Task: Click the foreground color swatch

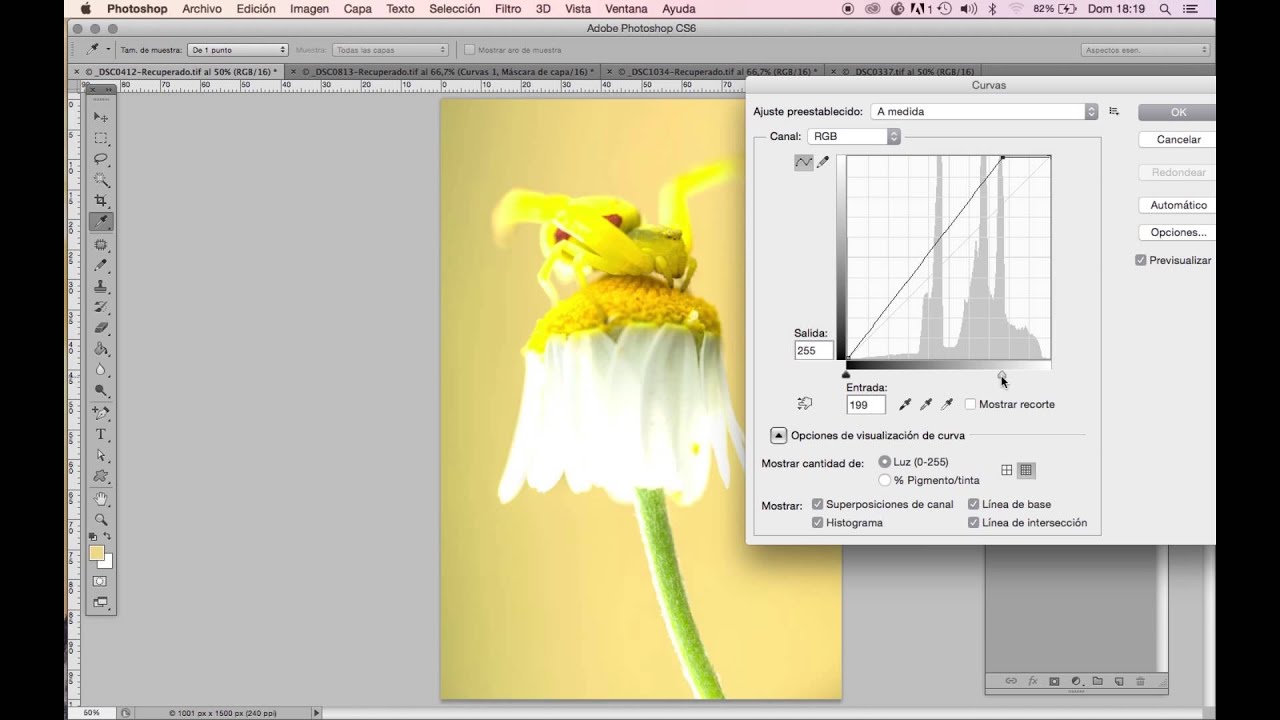Action: tap(97, 553)
